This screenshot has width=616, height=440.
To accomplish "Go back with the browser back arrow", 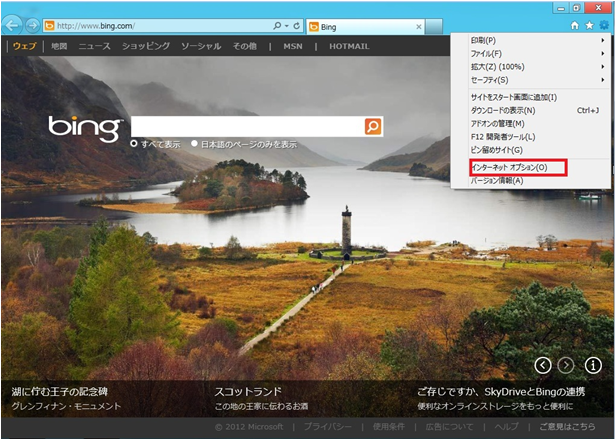I will 12,26.
